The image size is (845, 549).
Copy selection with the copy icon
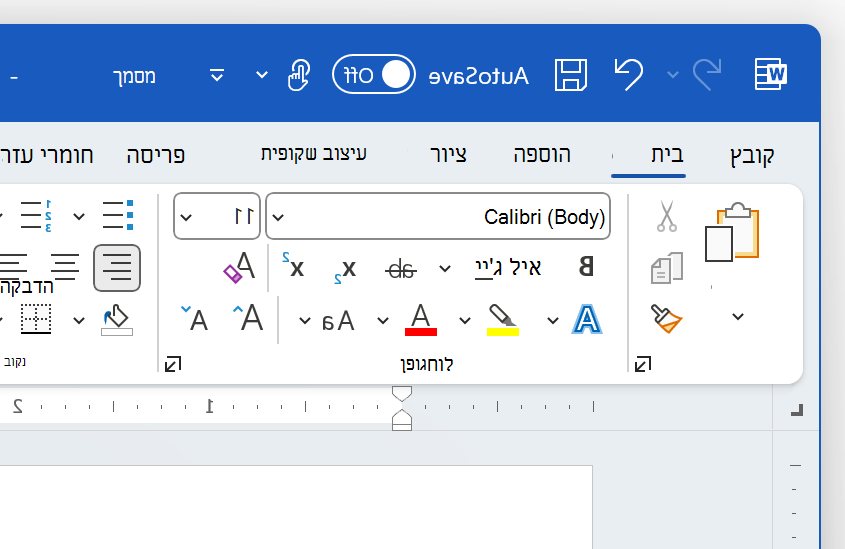667,268
